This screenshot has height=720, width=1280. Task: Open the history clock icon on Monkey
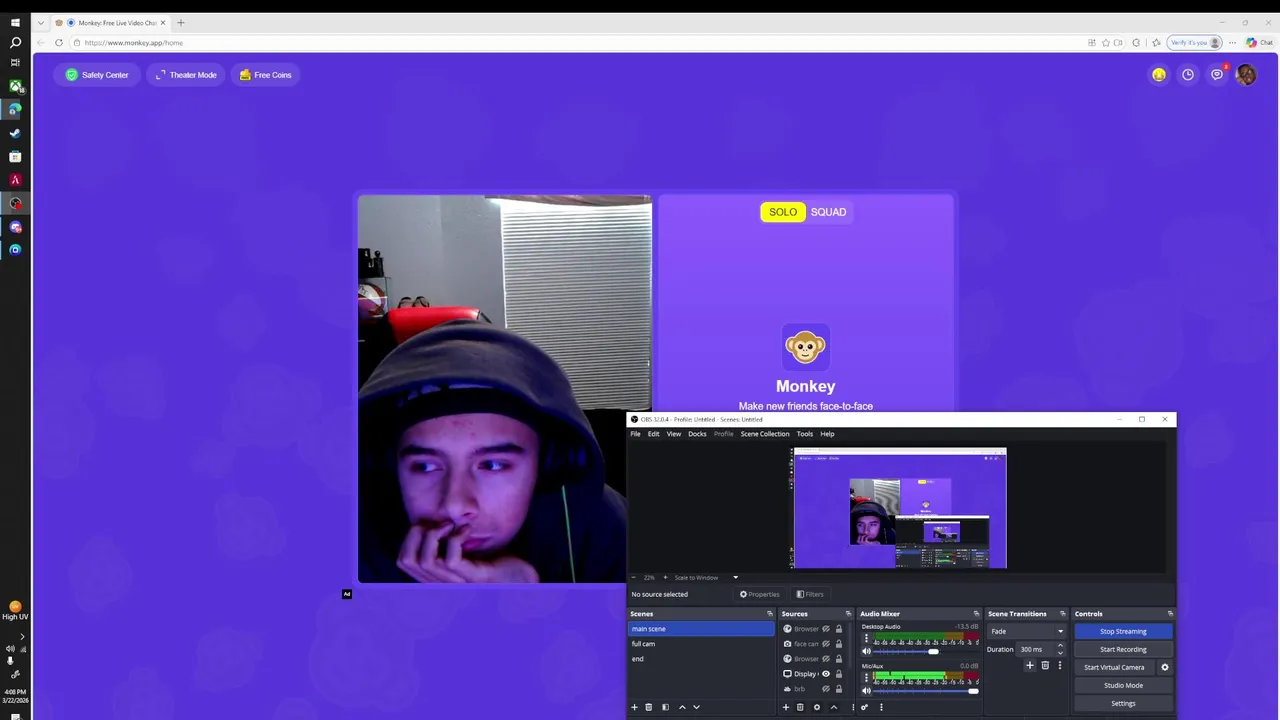point(1188,75)
